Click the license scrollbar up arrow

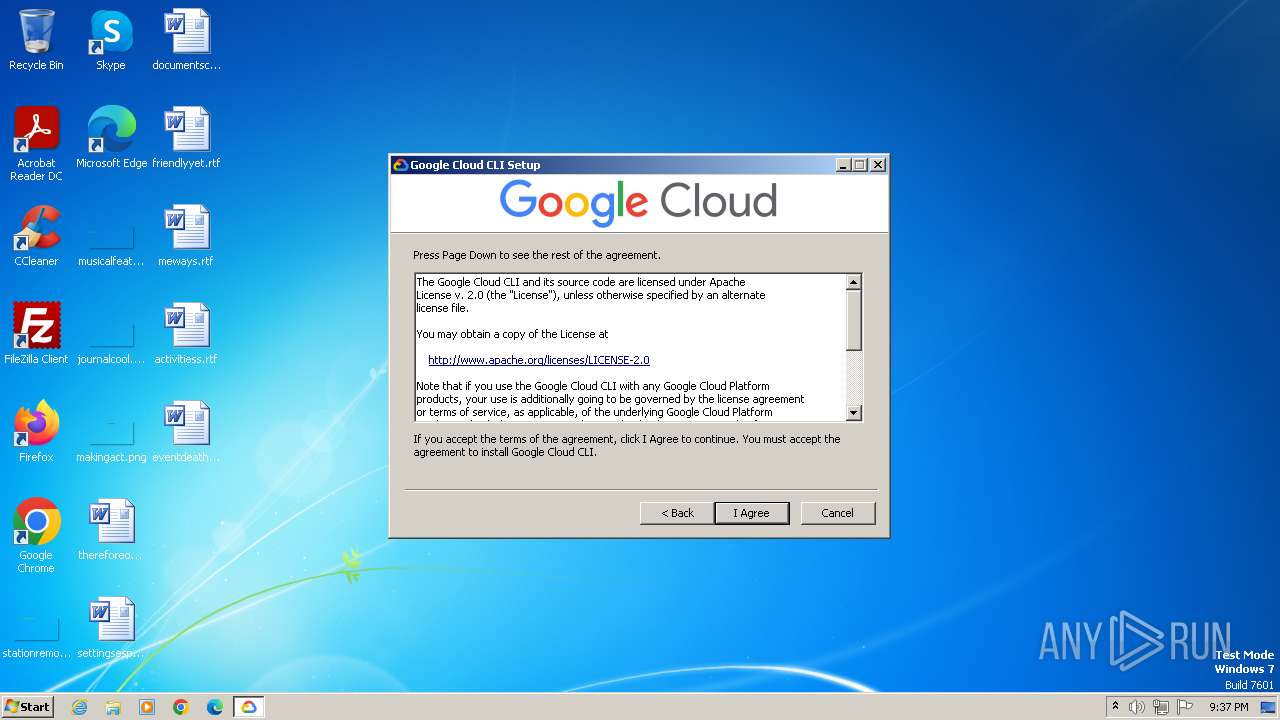[x=854, y=282]
